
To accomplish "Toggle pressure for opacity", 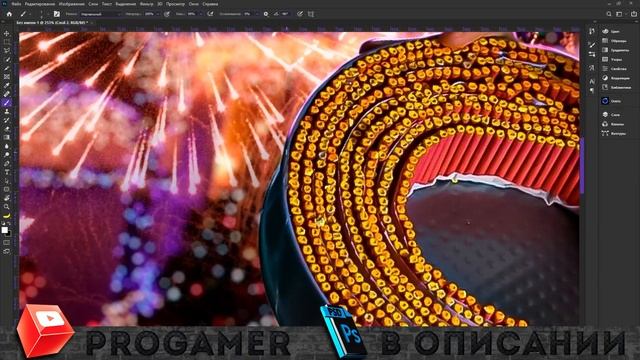I will click(167, 14).
